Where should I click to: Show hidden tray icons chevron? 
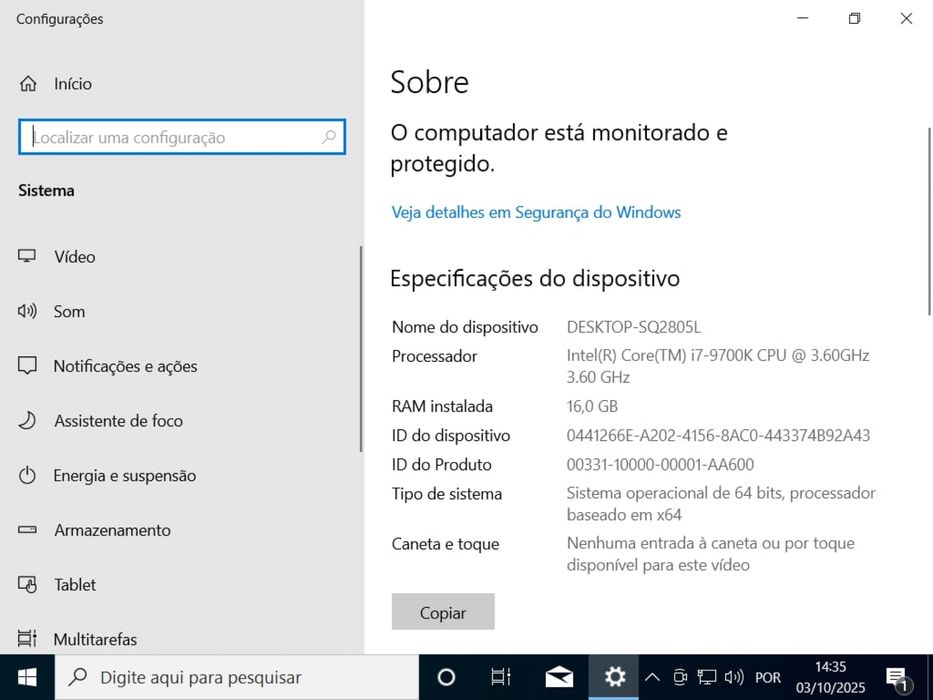point(652,677)
